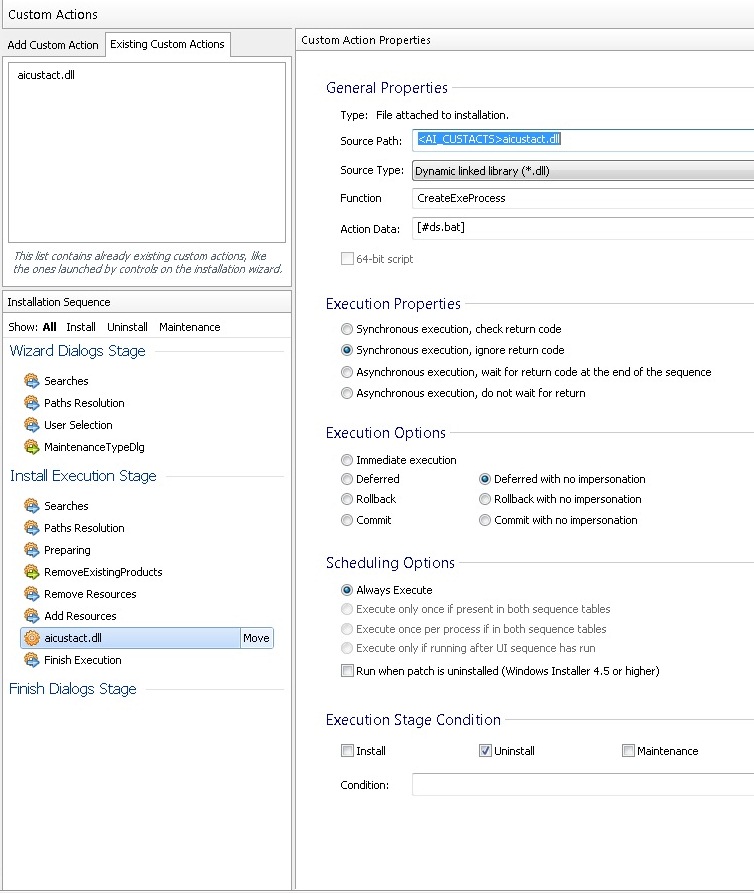Select aicustact.dll in Existing Custom Actions list
The width and height of the screenshot is (754, 893).
click(x=46, y=76)
